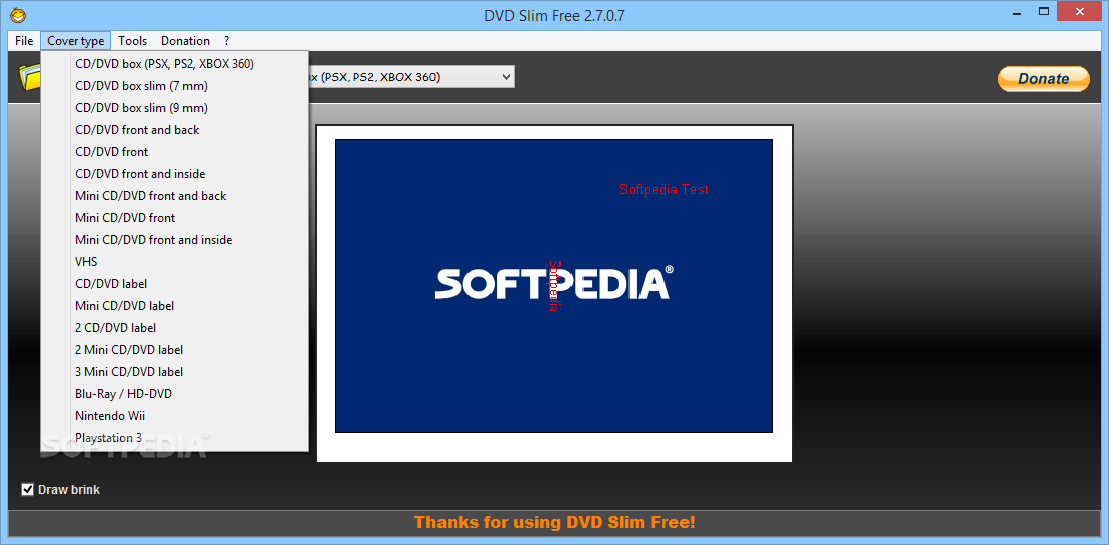Viewport: 1109px width, 545px height.
Task: Pick 3 Mini CD/DVD label
Action: click(175, 371)
